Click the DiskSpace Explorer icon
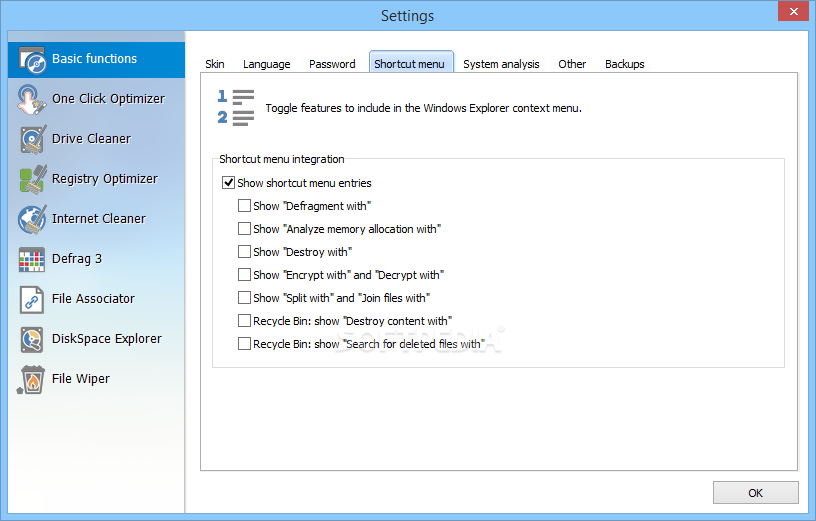This screenshot has height=521, width=816. 32,339
